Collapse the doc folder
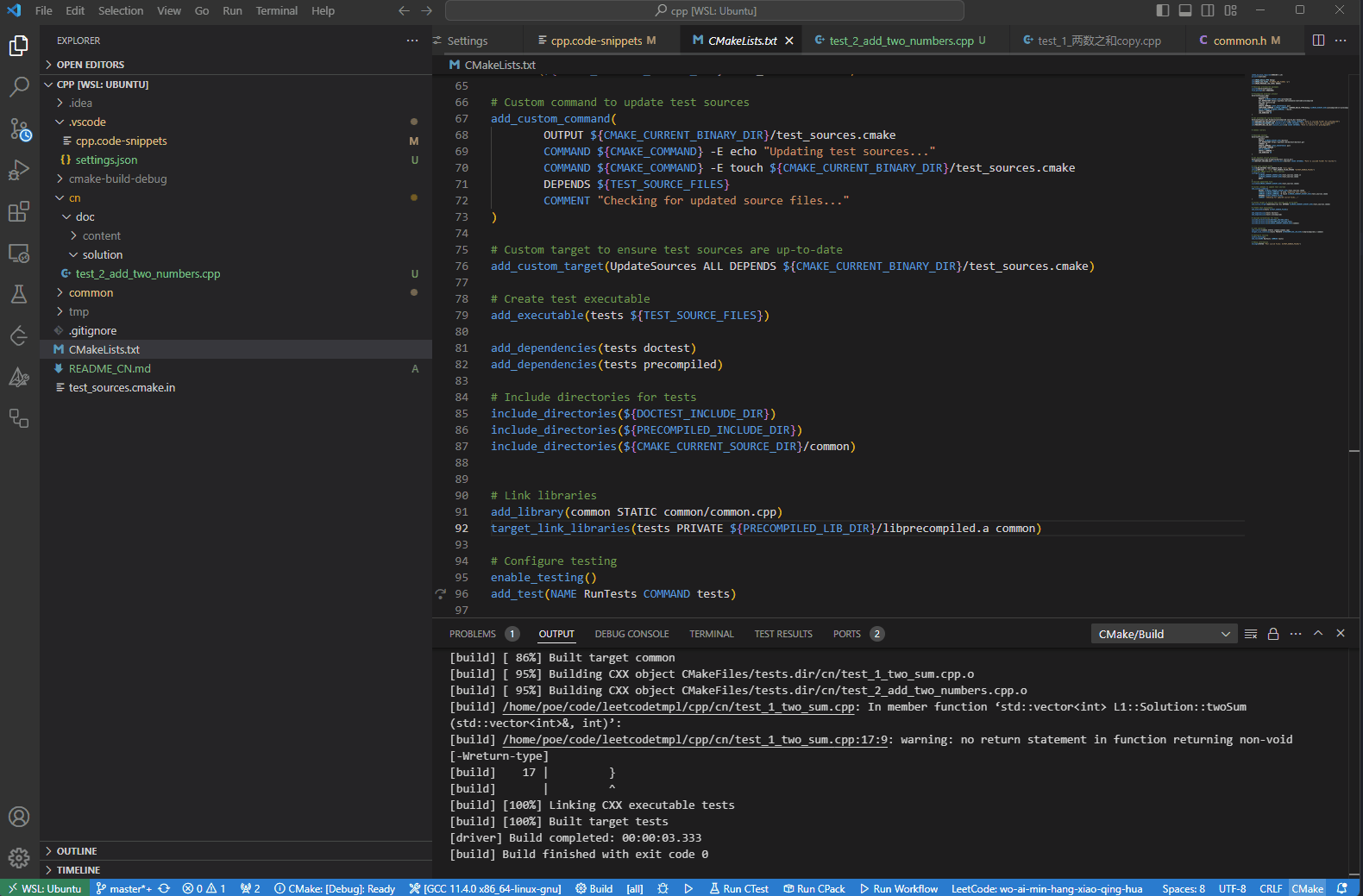The width and height of the screenshot is (1363, 896). pyautogui.click(x=236, y=216)
